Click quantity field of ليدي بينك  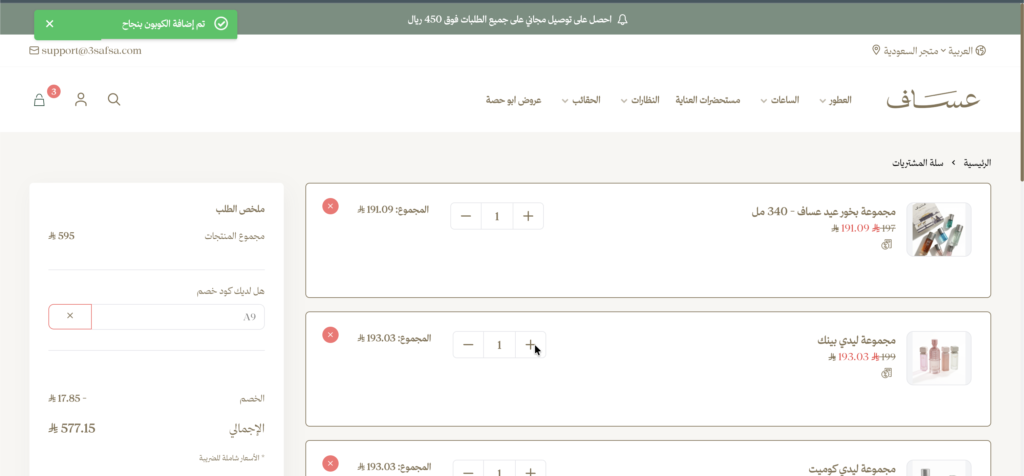[499, 345]
